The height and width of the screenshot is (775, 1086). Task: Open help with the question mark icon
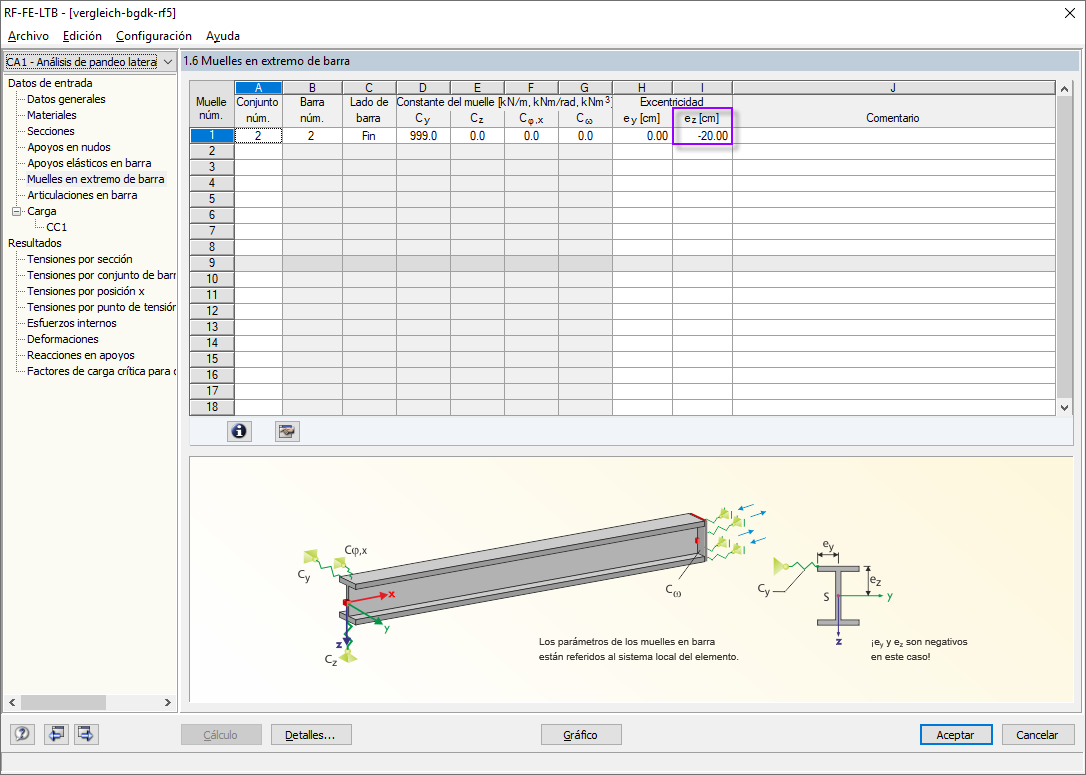22,733
